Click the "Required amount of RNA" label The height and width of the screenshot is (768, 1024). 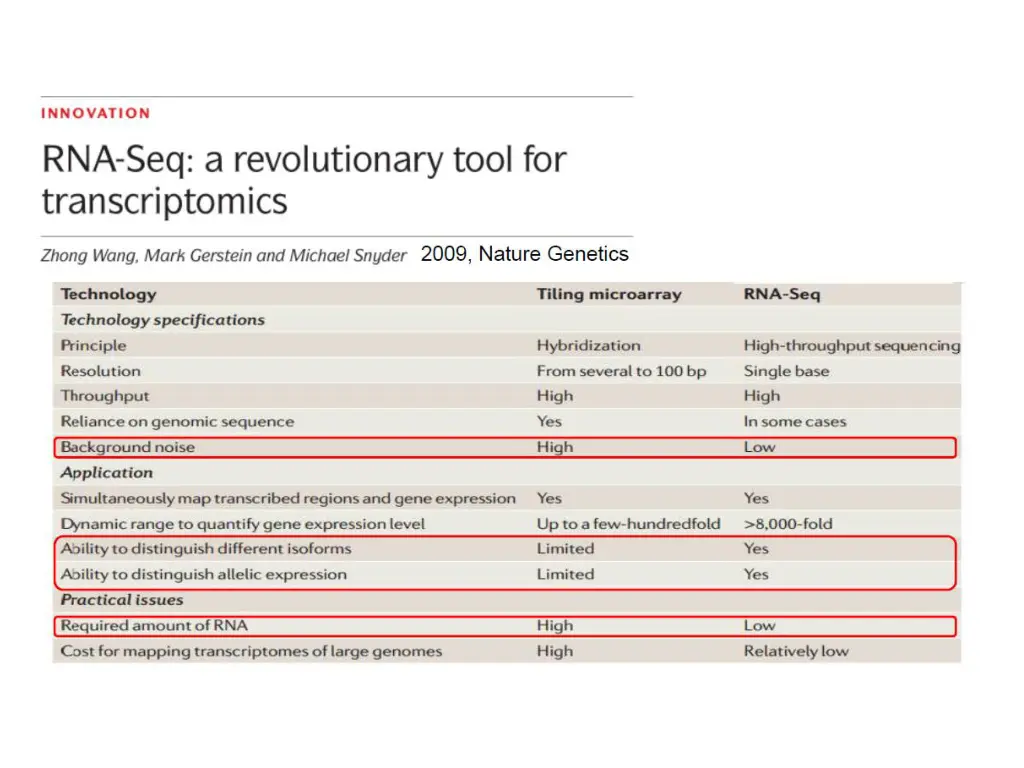click(x=154, y=626)
